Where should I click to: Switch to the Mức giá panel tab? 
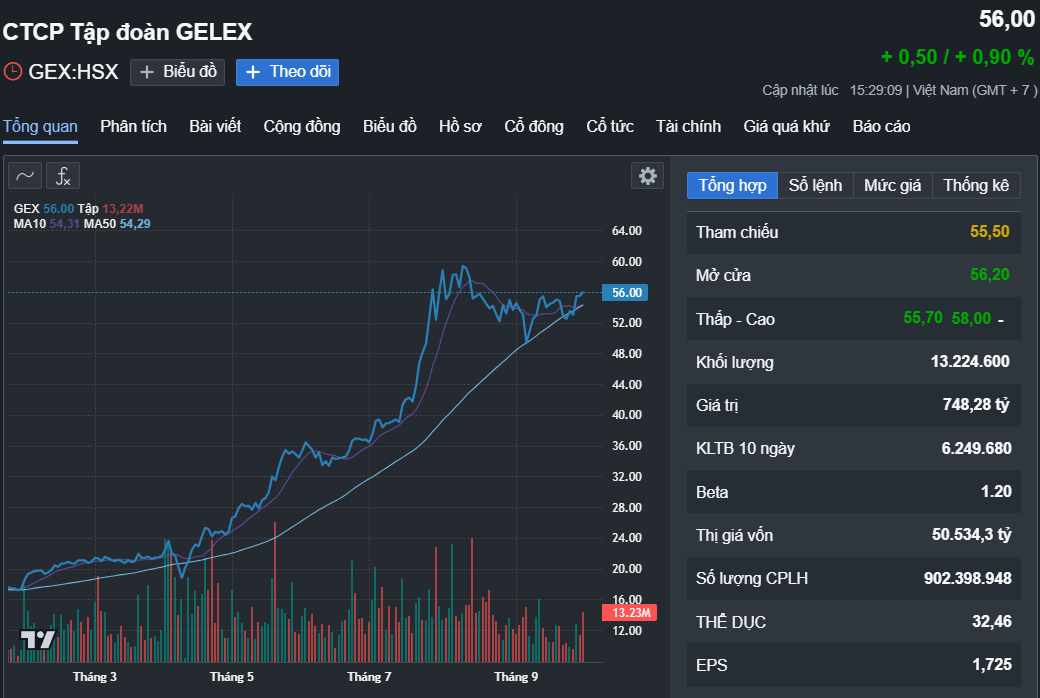click(x=892, y=185)
